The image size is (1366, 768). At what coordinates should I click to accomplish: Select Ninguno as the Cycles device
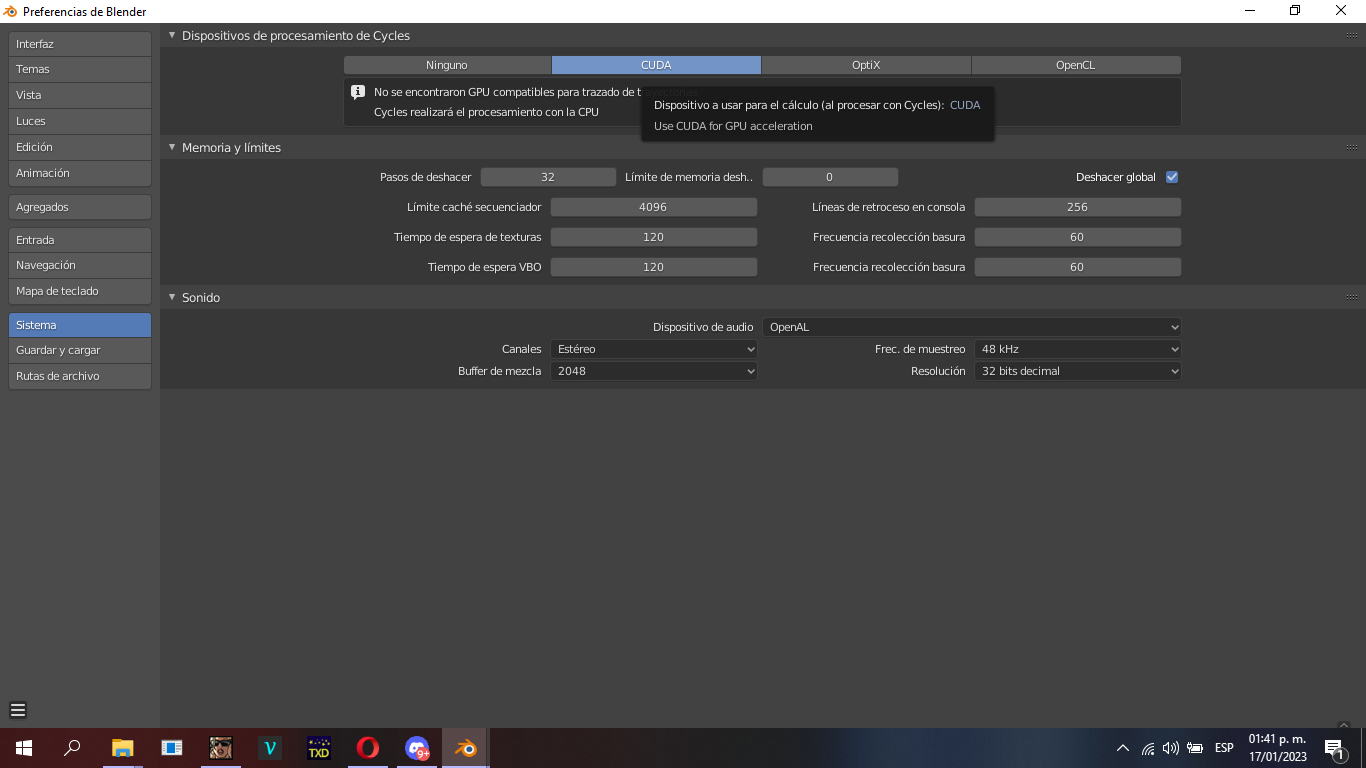click(447, 65)
